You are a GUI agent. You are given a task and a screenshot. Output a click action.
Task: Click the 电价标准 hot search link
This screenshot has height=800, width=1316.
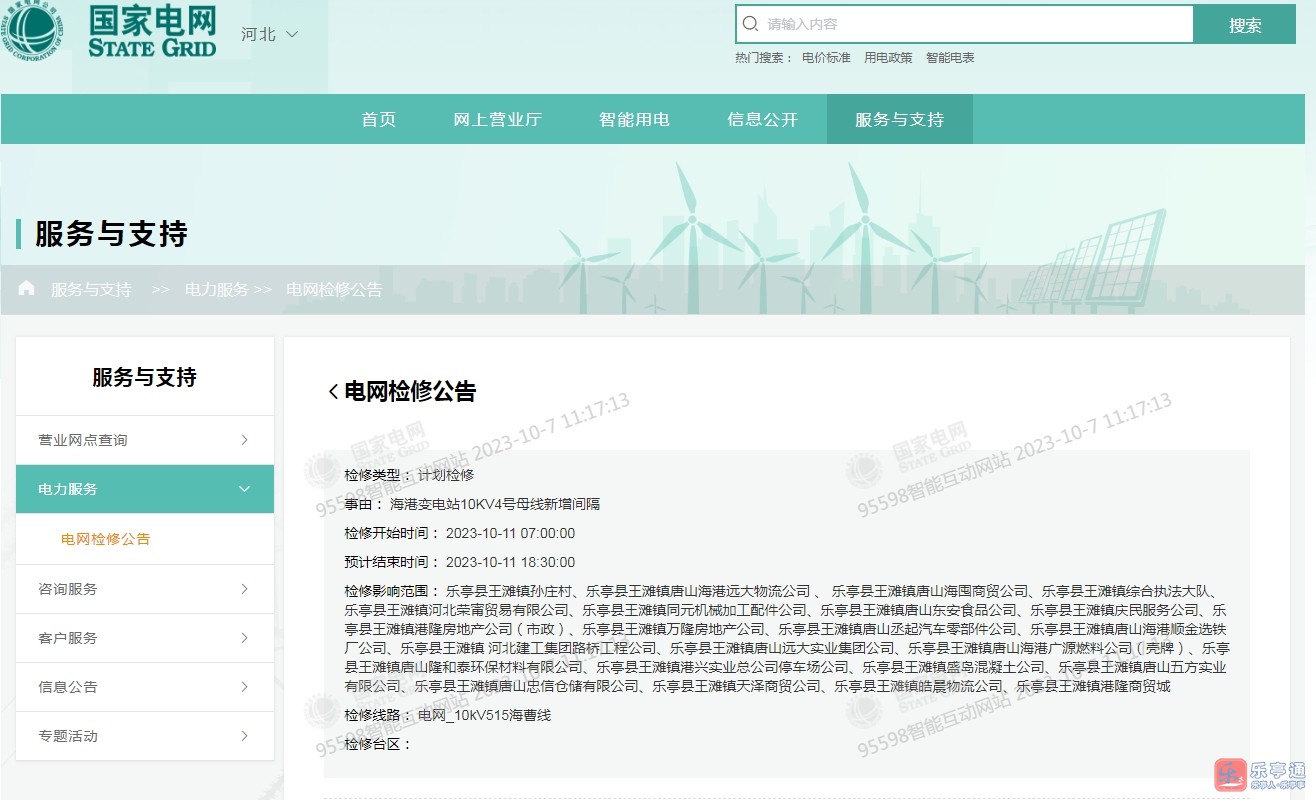[x=826, y=58]
